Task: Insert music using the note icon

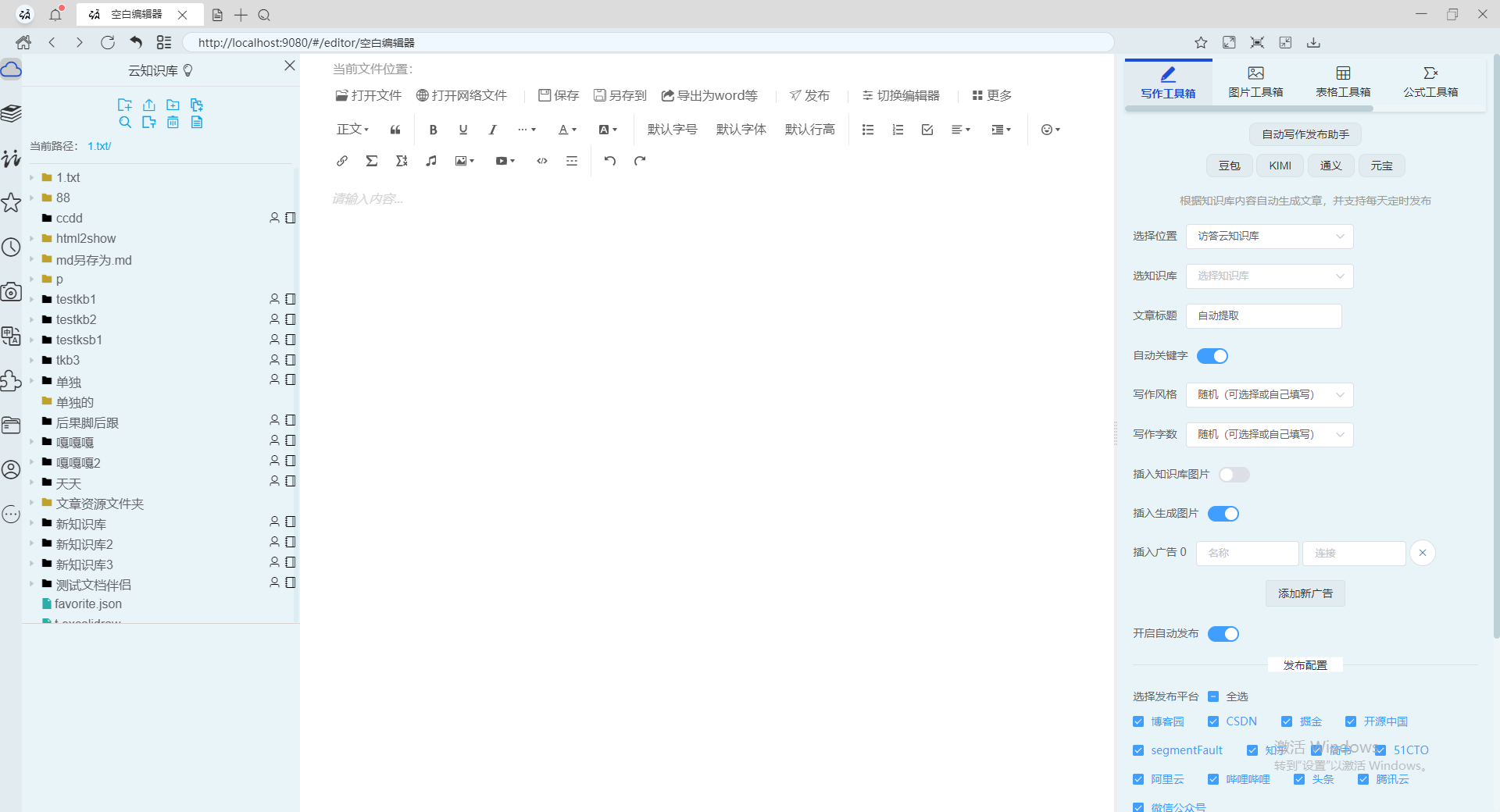Action: point(430,161)
